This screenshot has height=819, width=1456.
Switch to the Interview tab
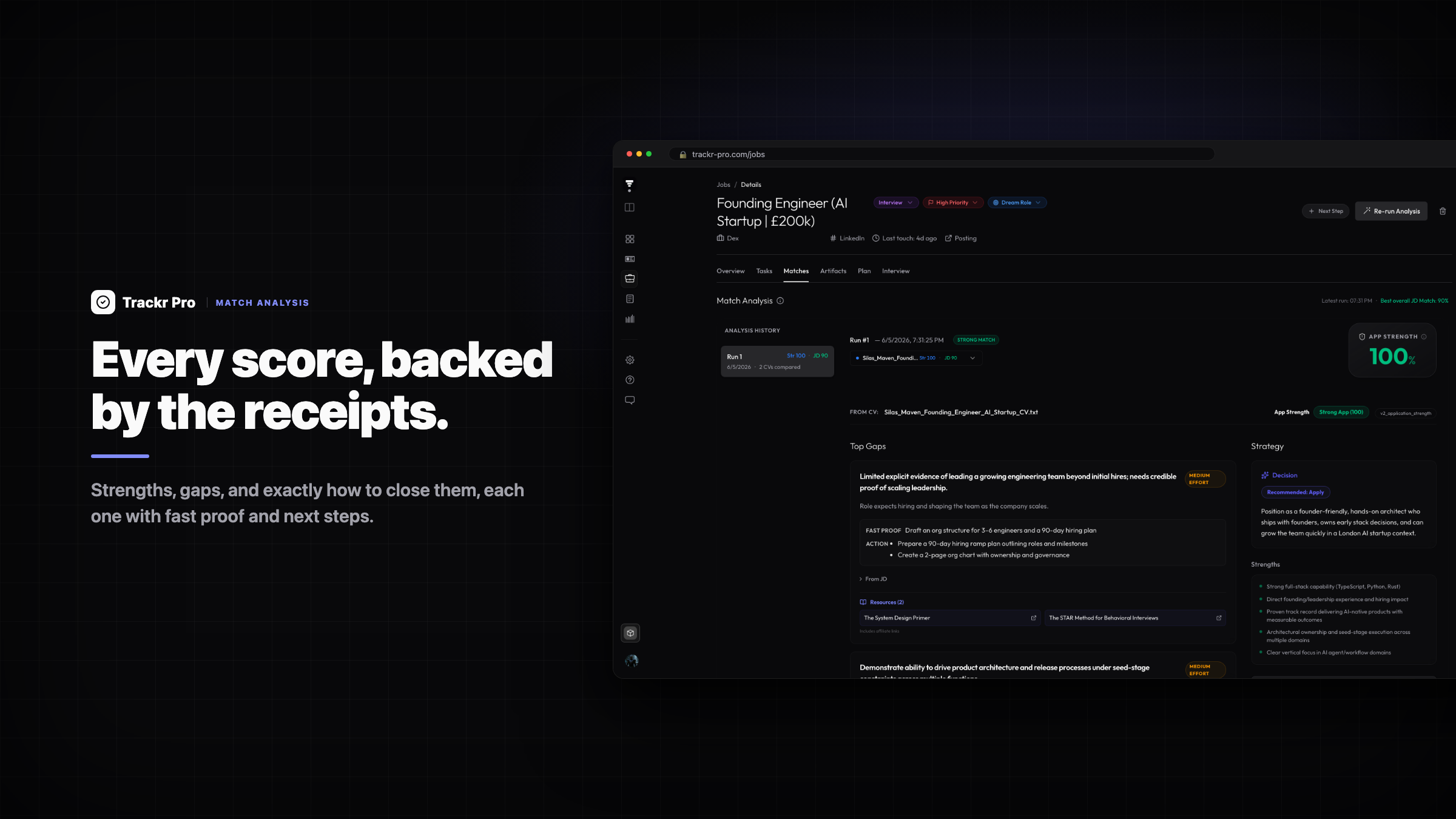click(x=895, y=271)
